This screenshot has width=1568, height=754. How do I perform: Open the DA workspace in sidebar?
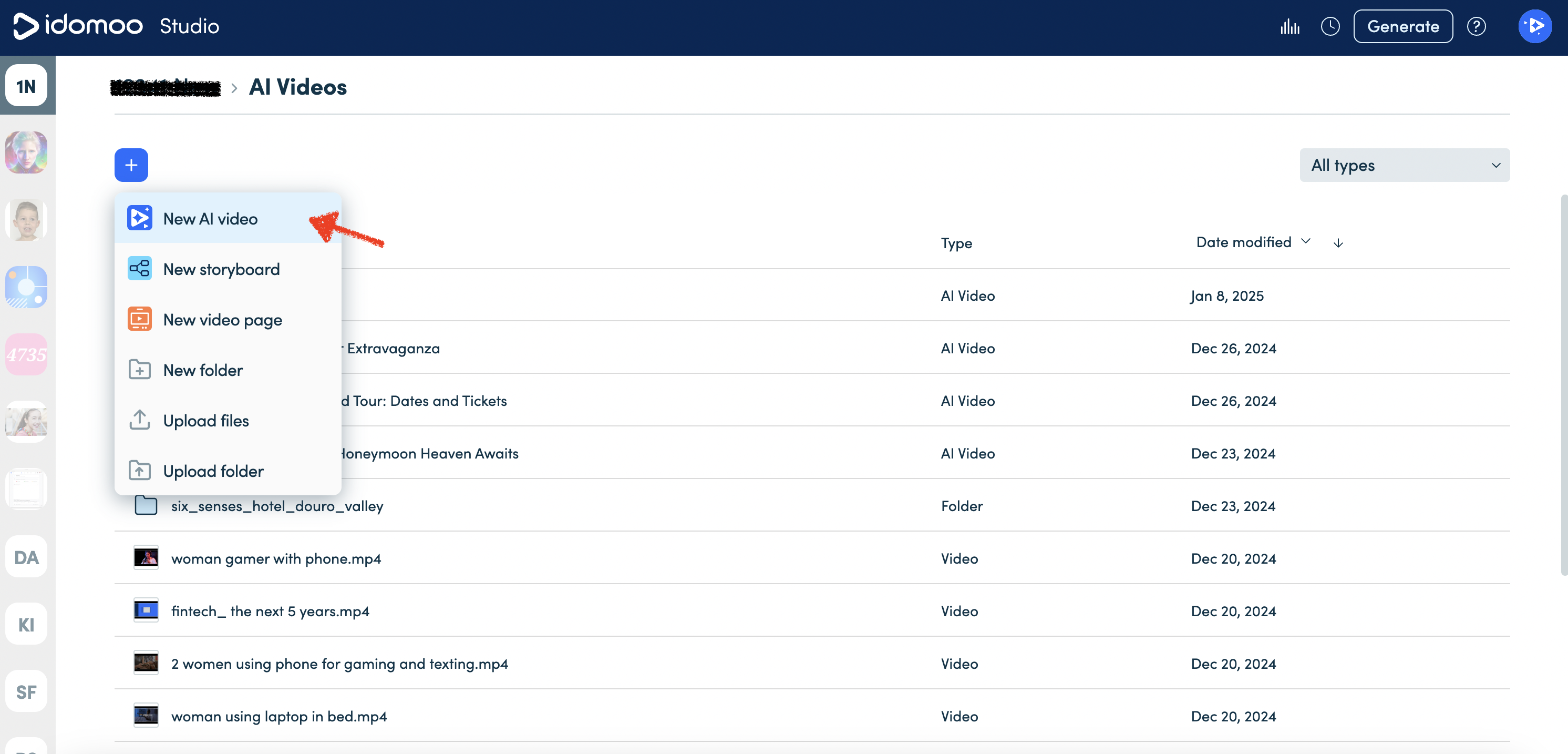pyautogui.click(x=26, y=557)
